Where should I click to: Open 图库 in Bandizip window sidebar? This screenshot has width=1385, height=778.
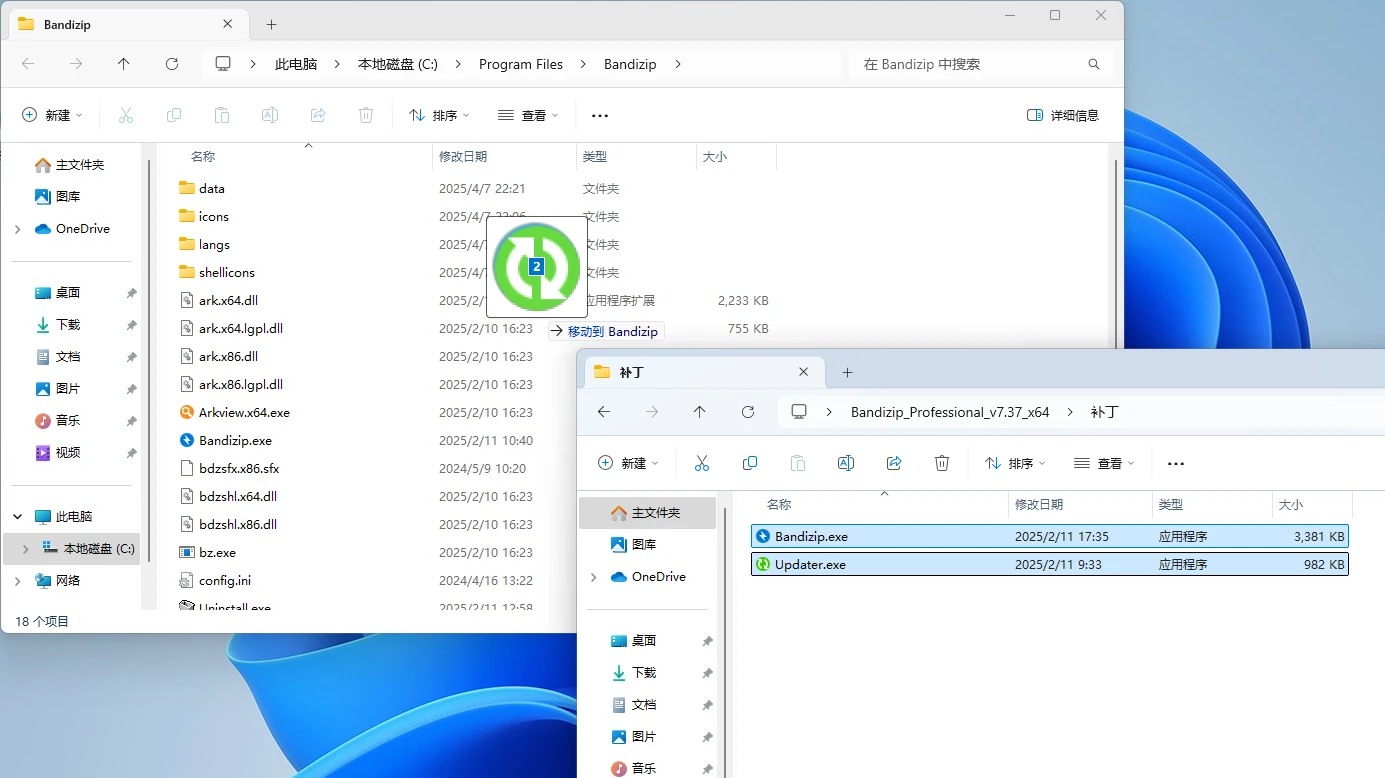(68, 197)
